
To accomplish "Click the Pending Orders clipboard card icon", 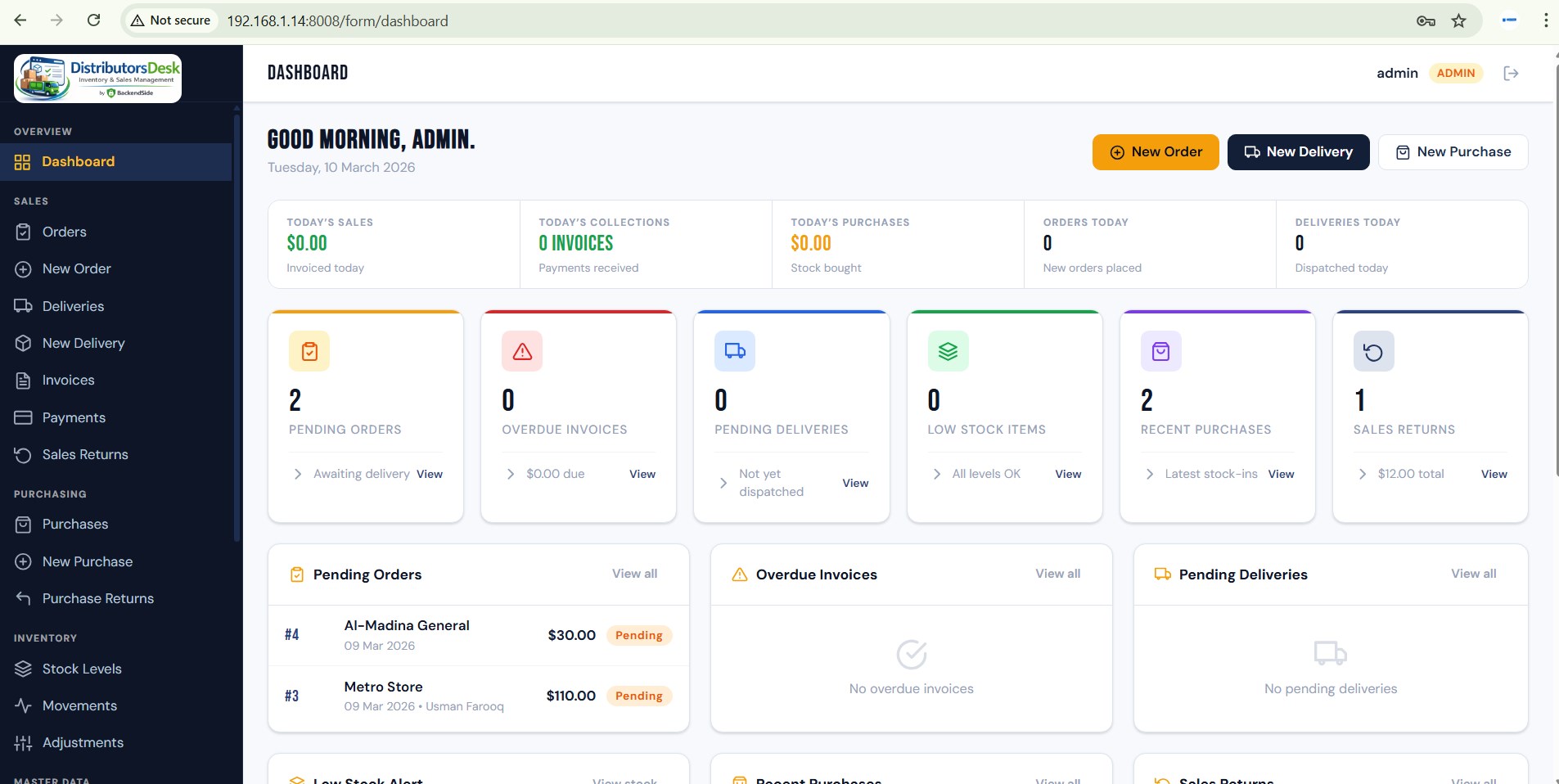I will click(309, 351).
